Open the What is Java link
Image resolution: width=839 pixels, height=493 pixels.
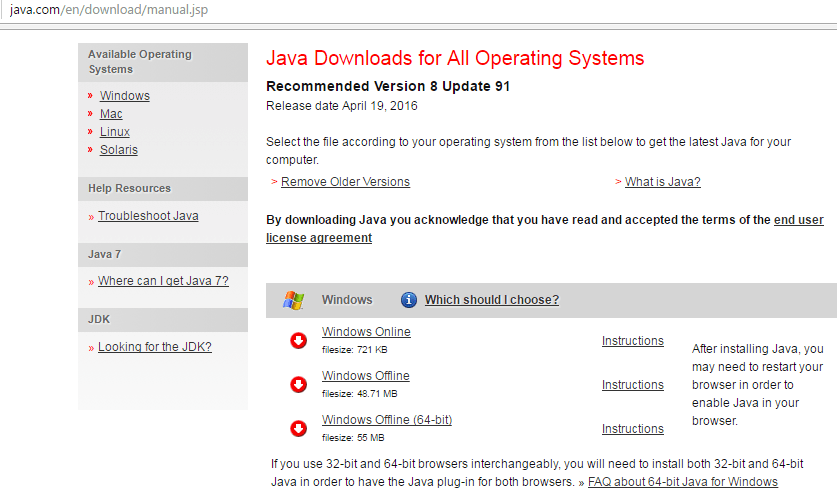pos(662,182)
